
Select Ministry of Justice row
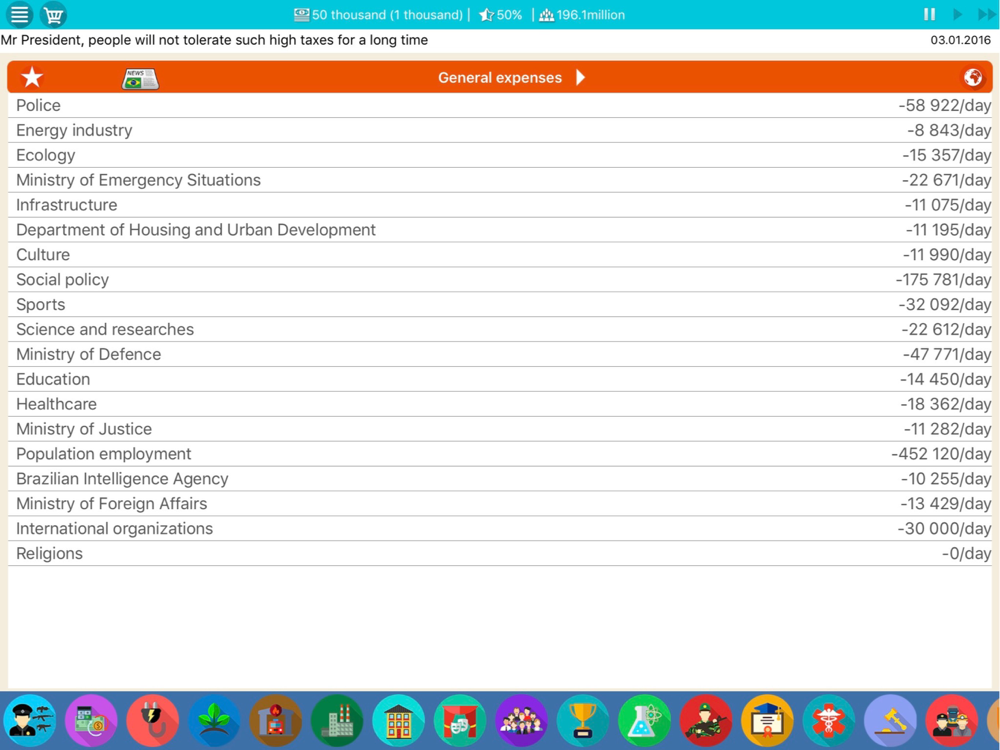[x=500, y=429]
